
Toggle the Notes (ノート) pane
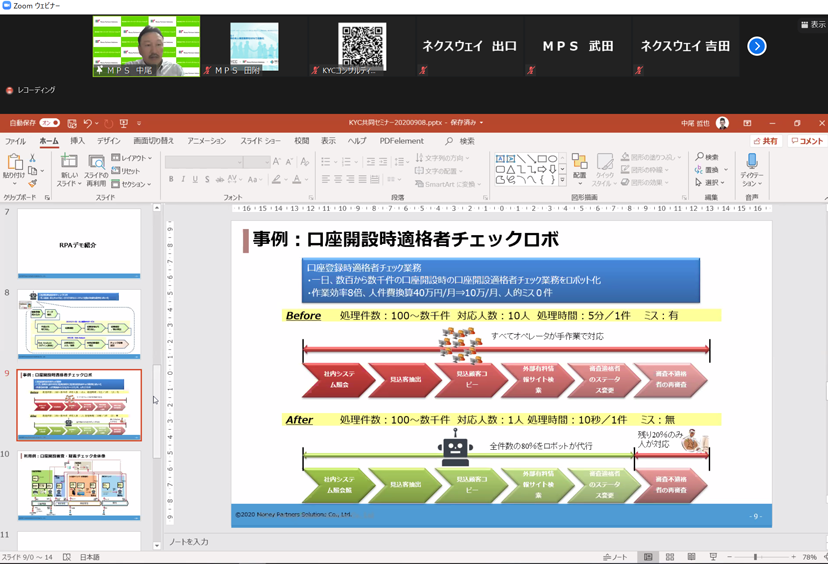coord(616,557)
